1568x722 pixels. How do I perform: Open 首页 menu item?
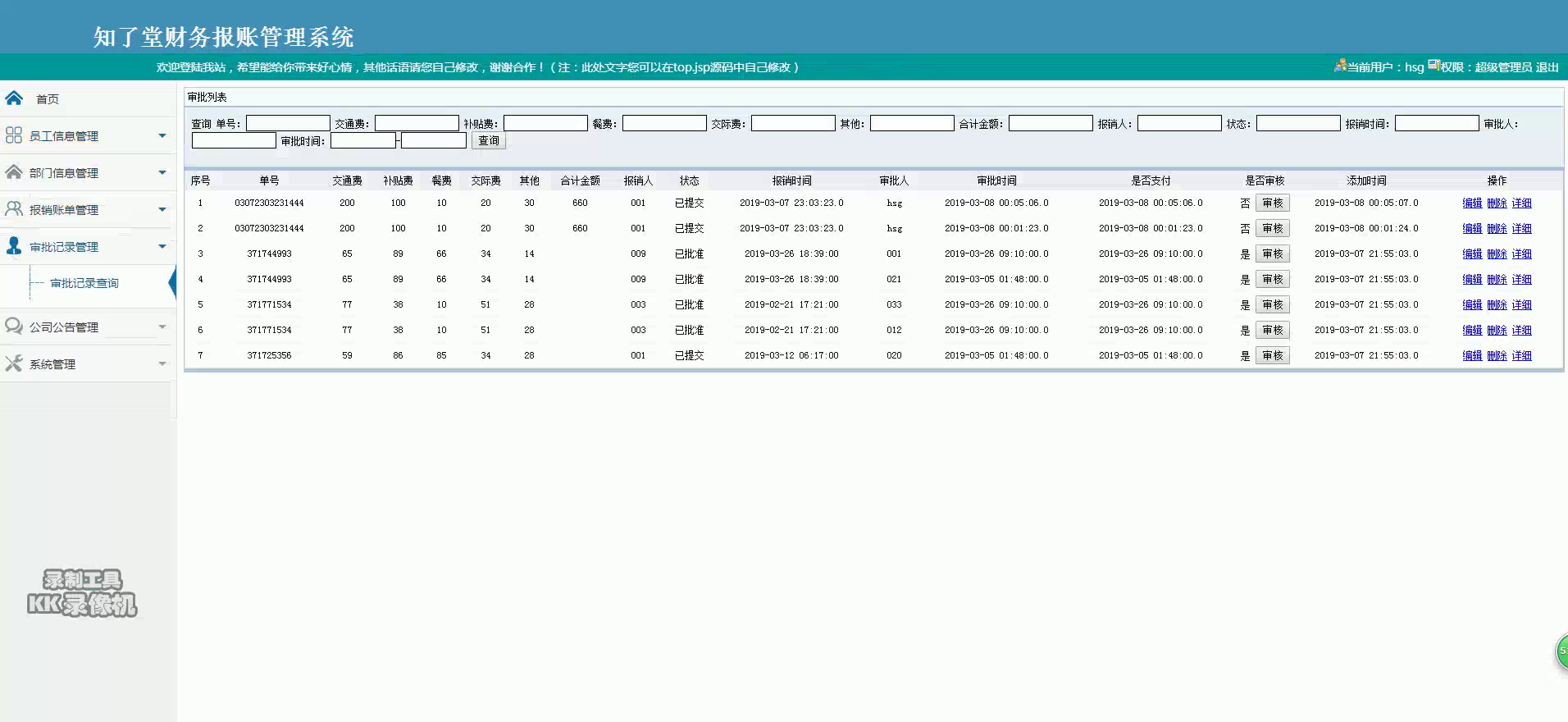pos(48,99)
